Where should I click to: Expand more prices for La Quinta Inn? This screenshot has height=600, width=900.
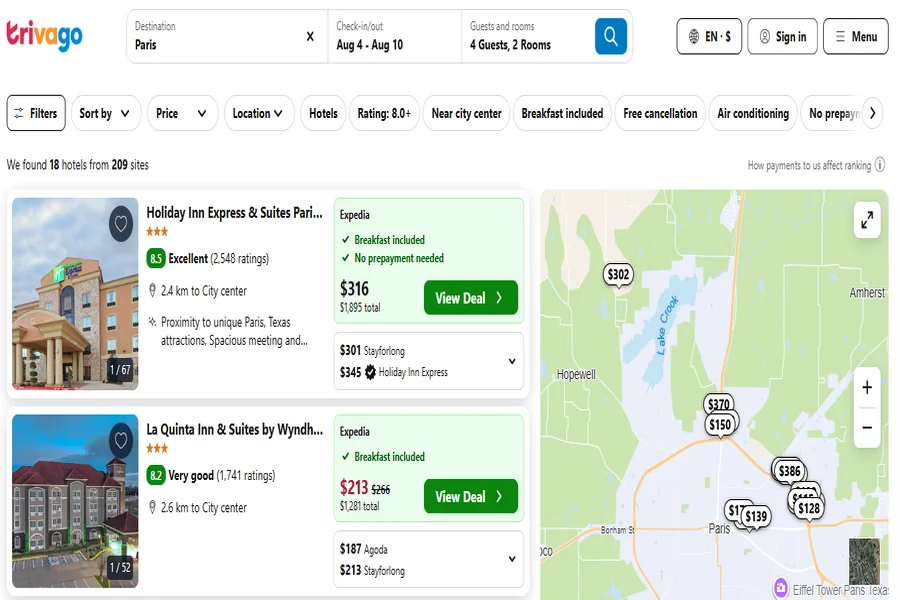pos(512,559)
